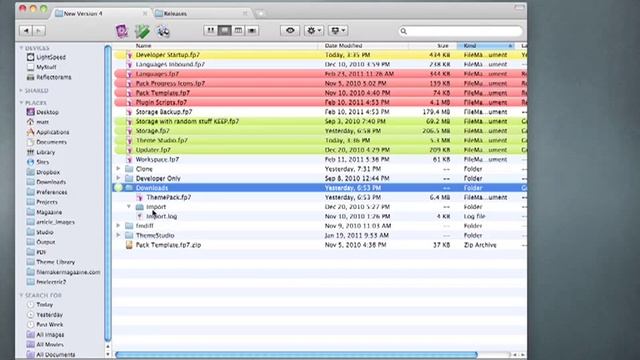Collapse the PLACES sidebar section
This screenshot has height=360, width=640.
[x=21, y=102]
